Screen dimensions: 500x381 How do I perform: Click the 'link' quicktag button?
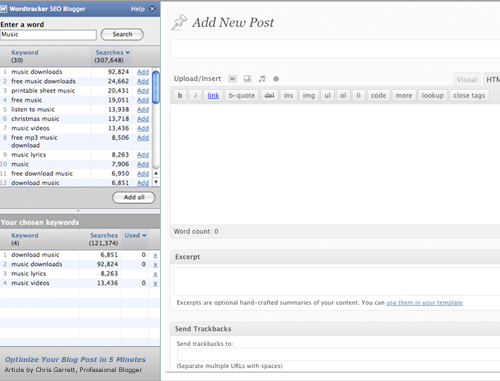(213, 96)
